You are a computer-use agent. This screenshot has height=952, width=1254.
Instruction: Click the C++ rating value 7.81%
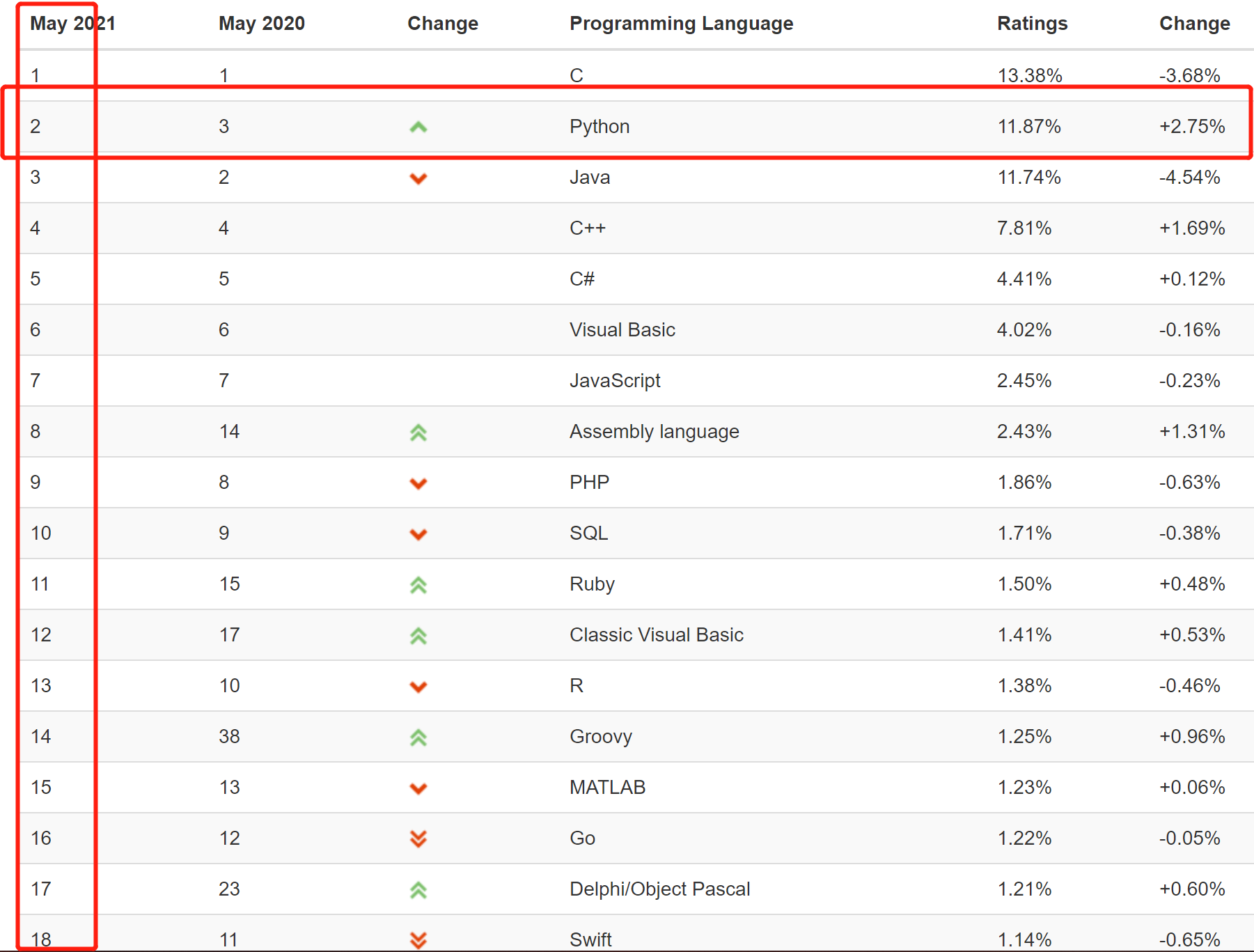(x=1024, y=228)
